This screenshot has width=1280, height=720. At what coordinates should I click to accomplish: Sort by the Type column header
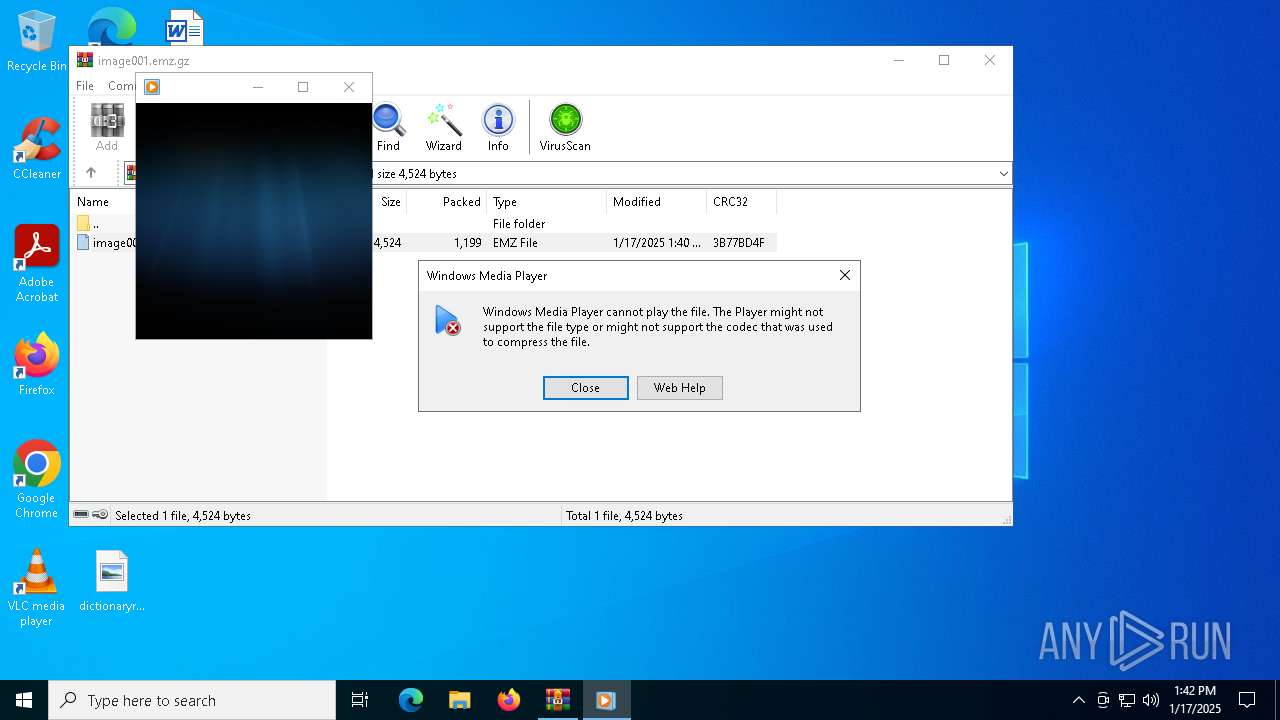click(x=546, y=202)
